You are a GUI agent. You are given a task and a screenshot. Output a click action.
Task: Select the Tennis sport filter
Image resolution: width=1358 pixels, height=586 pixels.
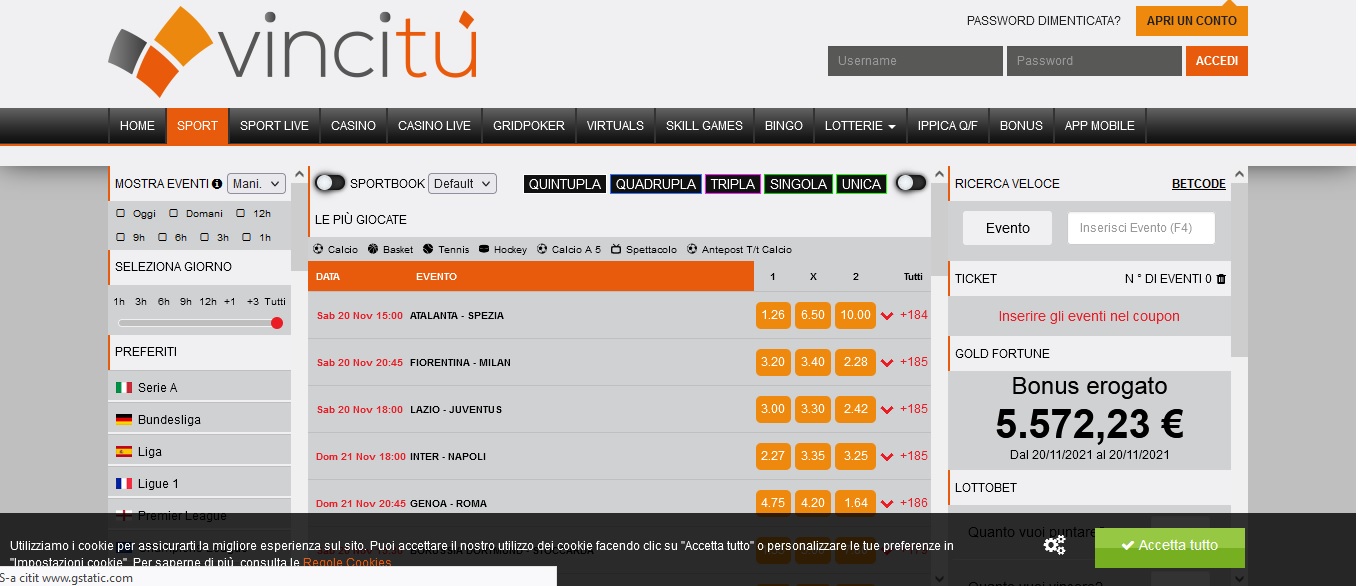click(446, 249)
